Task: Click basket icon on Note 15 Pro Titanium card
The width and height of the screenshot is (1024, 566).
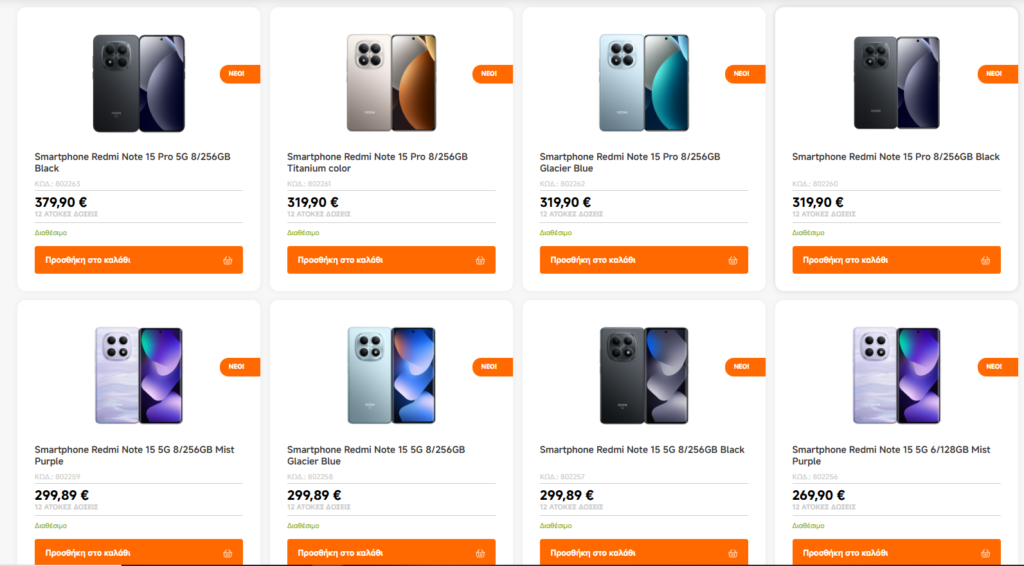Action: 480,260
